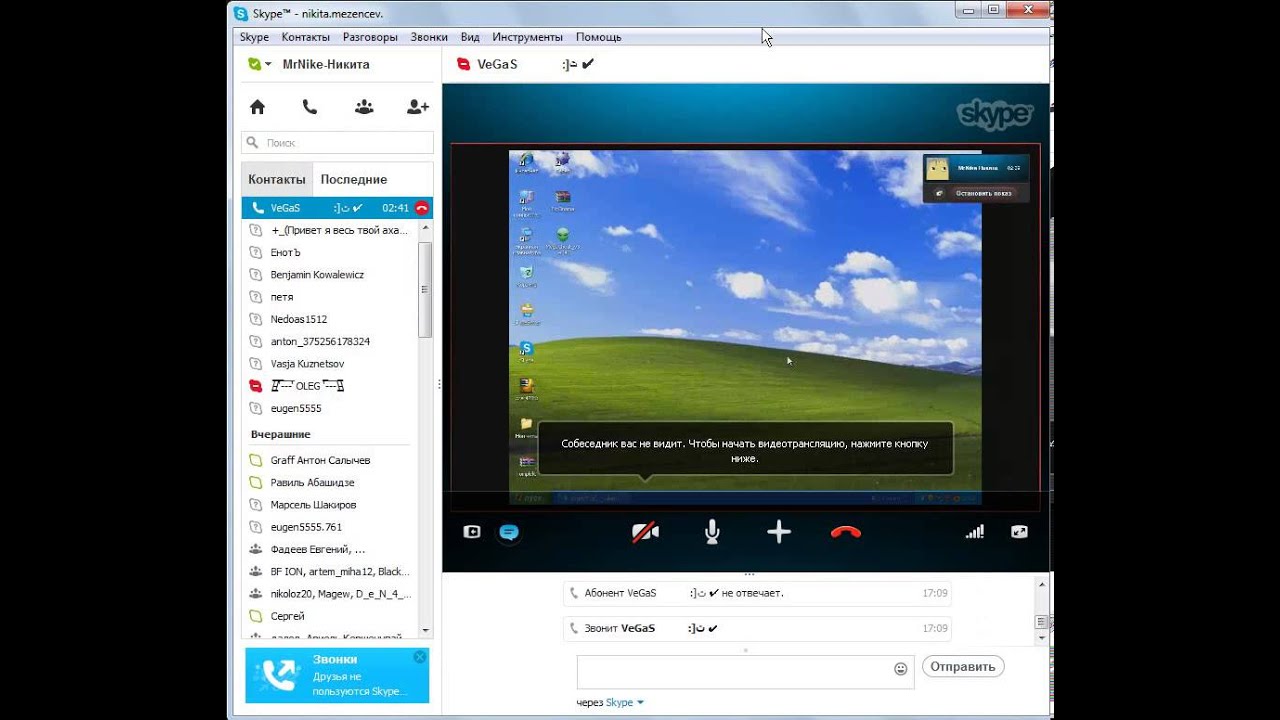Open the Вид menu
Viewport: 1280px width, 720px height.
[470, 37]
